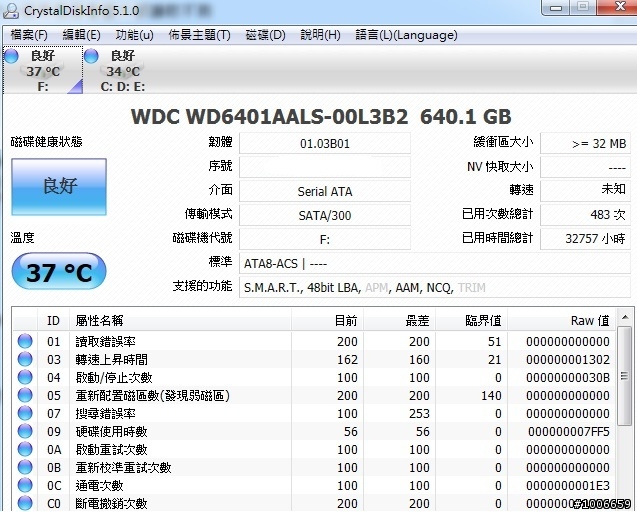Open the 語言(L)(Language) menu

tap(406, 35)
